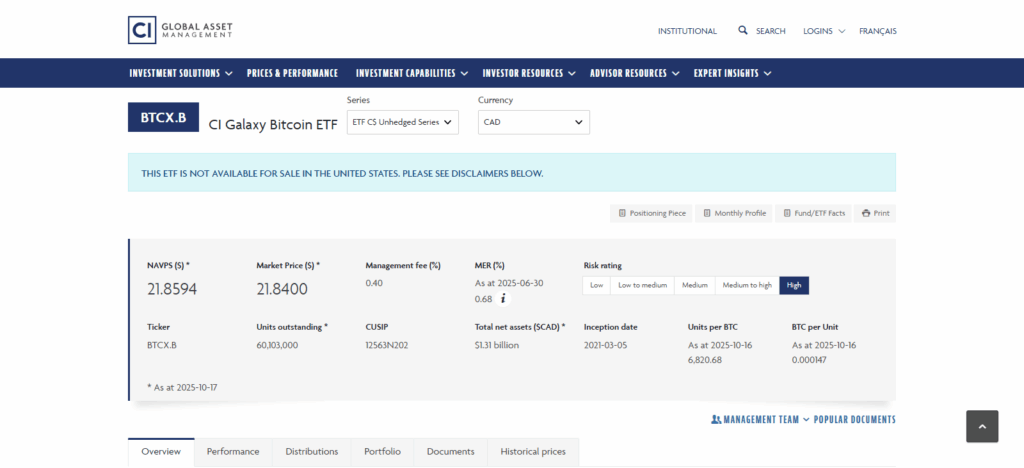Image resolution: width=1024 pixels, height=468 pixels.
Task: Expand the Investment Capabilities menu
Action: tap(412, 73)
